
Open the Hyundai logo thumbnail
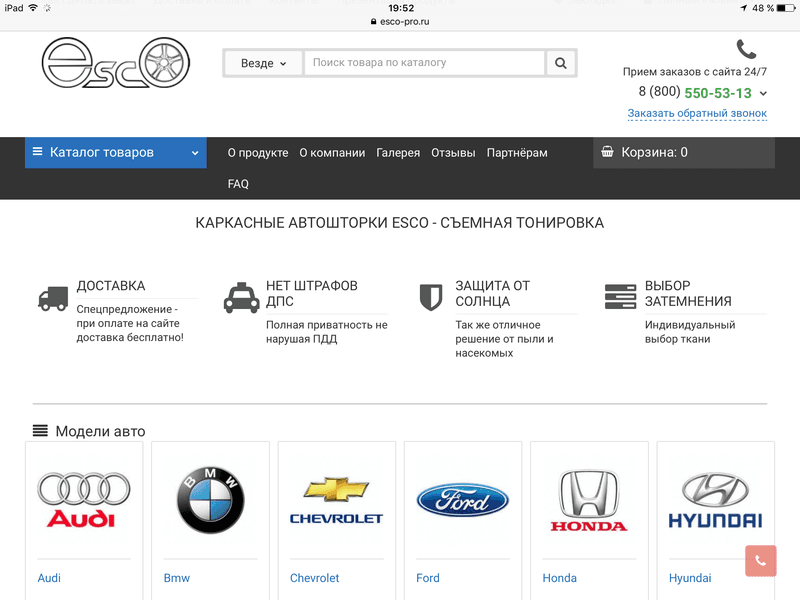coord(715,500)
